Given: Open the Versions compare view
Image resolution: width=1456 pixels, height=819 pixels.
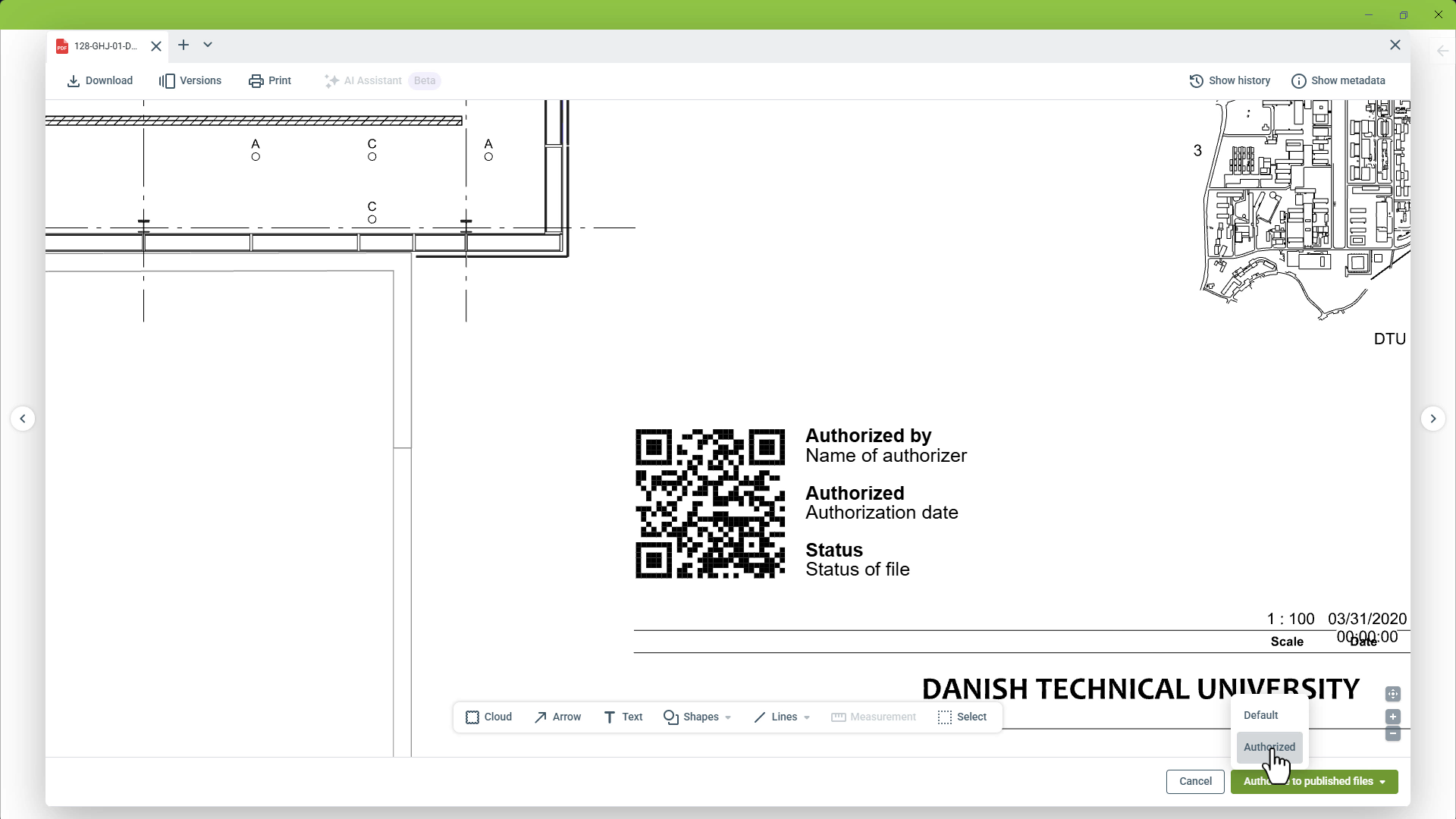Looking at the screenshot, I should [x=190, y=81].
